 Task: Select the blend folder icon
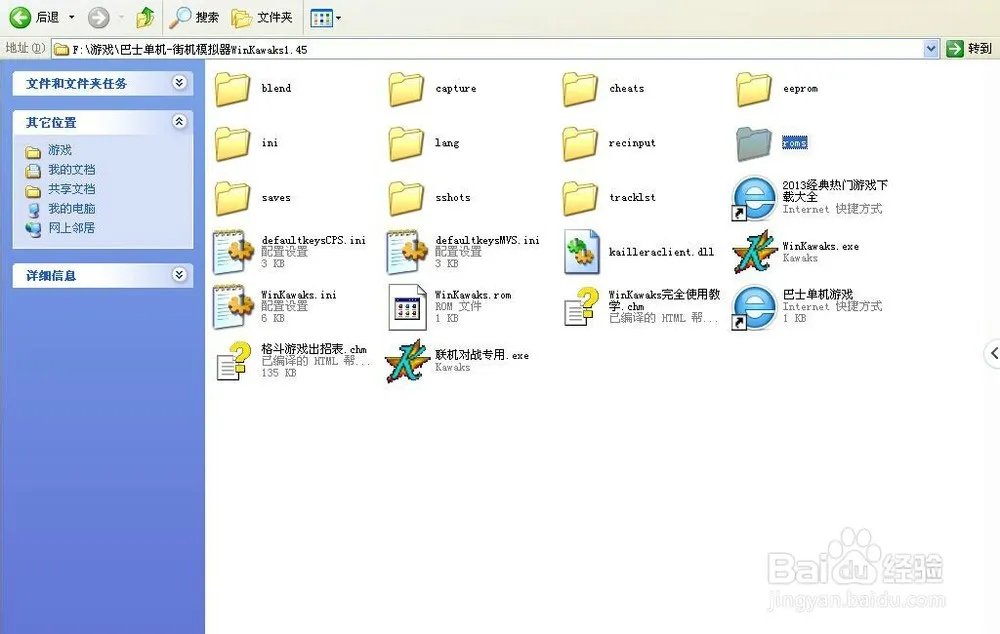[x=232, y=89]
